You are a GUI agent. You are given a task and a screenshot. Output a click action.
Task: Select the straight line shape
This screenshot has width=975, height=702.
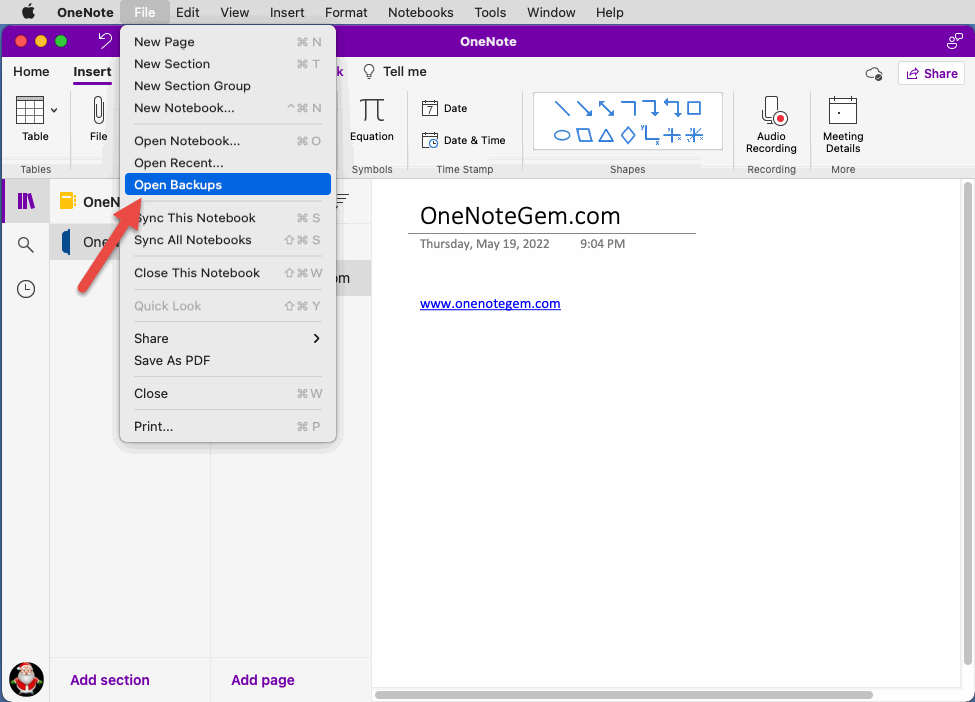tap(562, 108)
